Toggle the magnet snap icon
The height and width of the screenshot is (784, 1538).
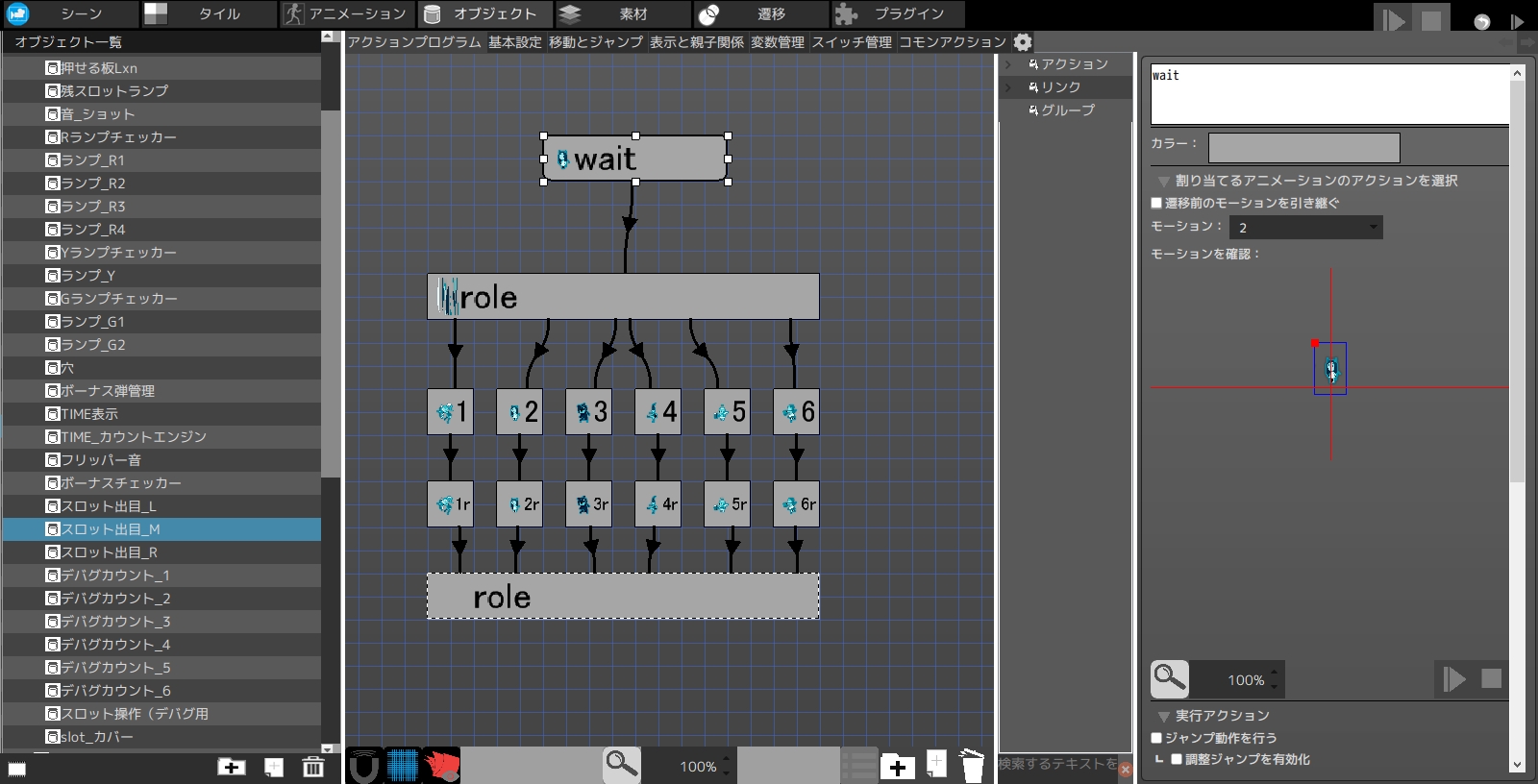pyautogui.click(x=363, y=766)
